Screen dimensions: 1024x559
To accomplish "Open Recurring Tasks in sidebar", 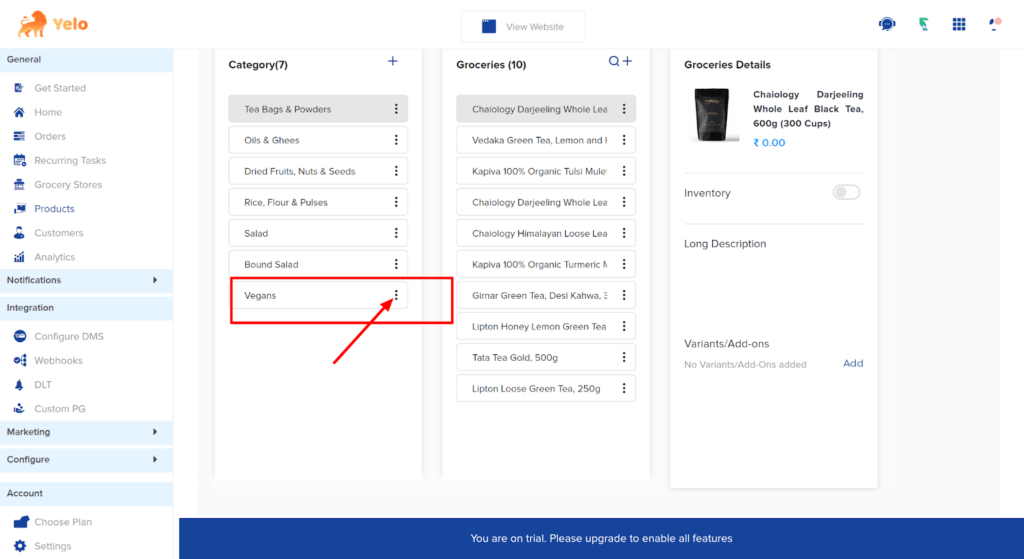I will coord(69,160).
